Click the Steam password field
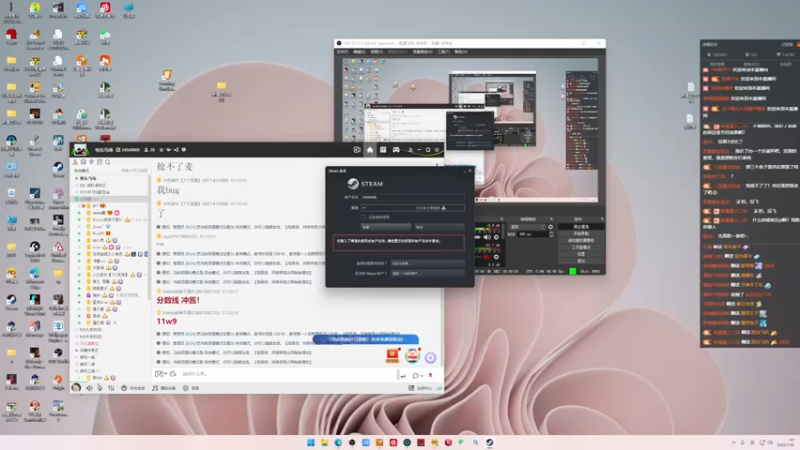 pos(413,208)
